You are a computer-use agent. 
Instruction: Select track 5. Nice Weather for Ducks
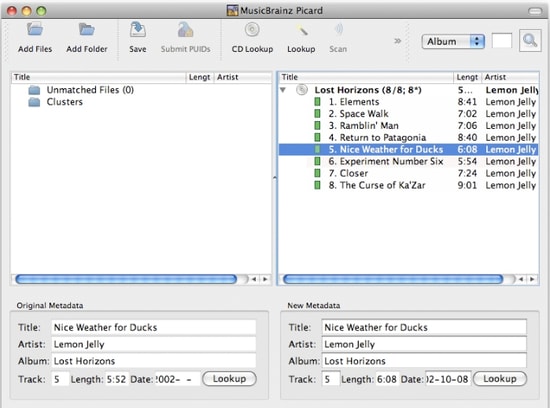coord(386,150)
